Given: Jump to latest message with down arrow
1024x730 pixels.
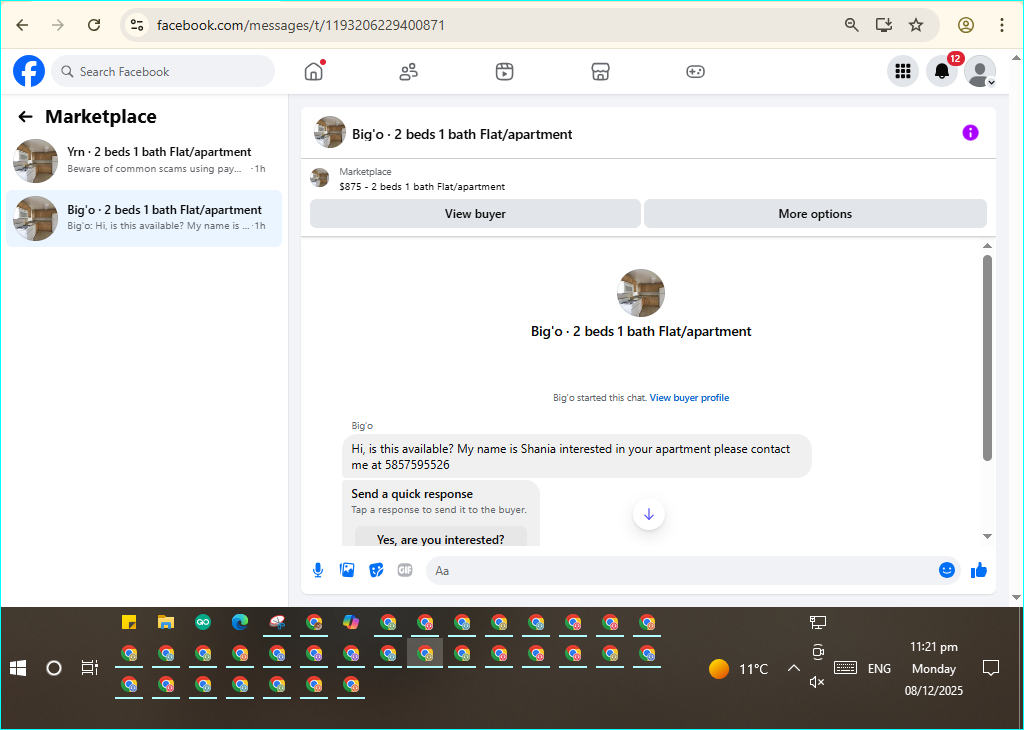Looking at the screenshot, I should click(648, 515).
